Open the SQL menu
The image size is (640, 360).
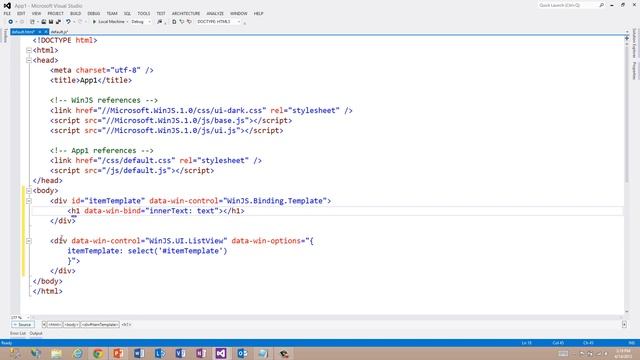(x=127, y=13)
